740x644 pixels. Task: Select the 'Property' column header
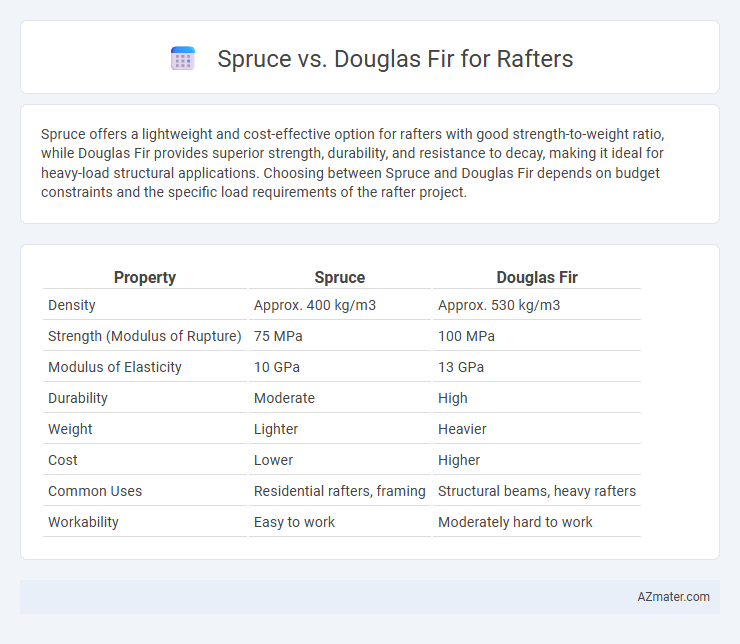(x=145, y=277)
